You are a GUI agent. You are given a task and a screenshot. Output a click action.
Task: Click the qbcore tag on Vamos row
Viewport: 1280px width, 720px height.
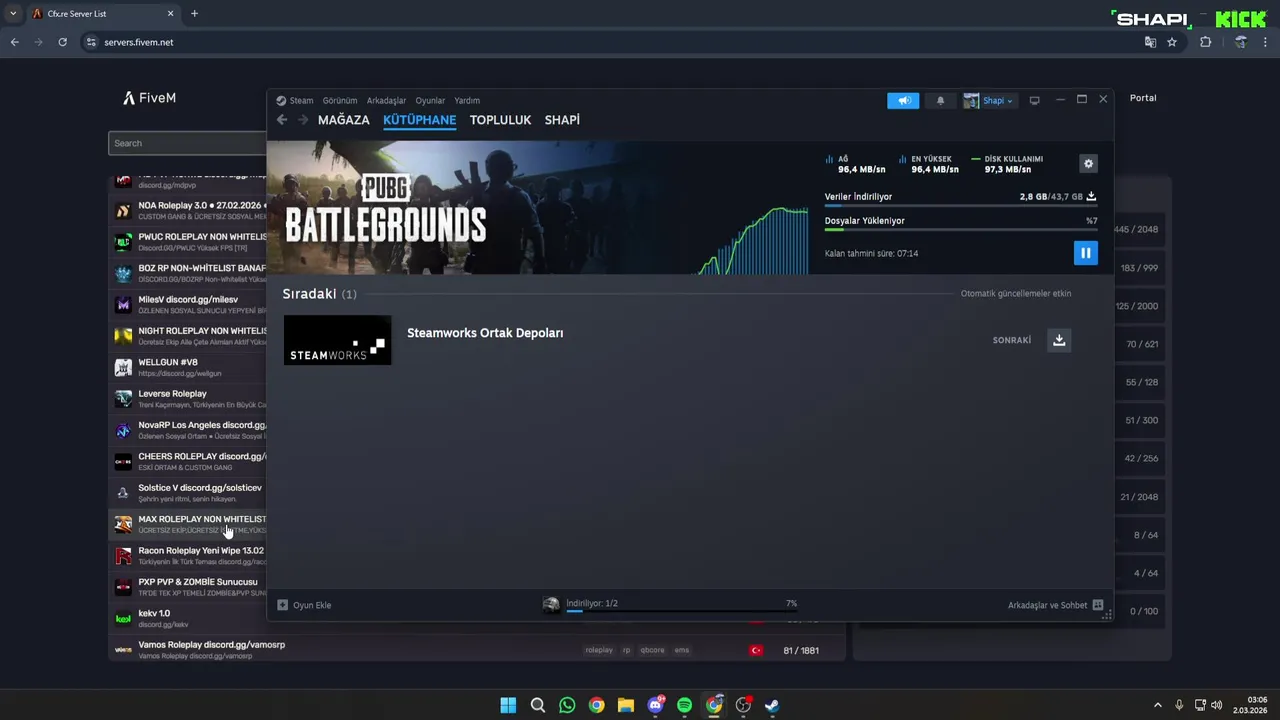[x=652, y=650]
